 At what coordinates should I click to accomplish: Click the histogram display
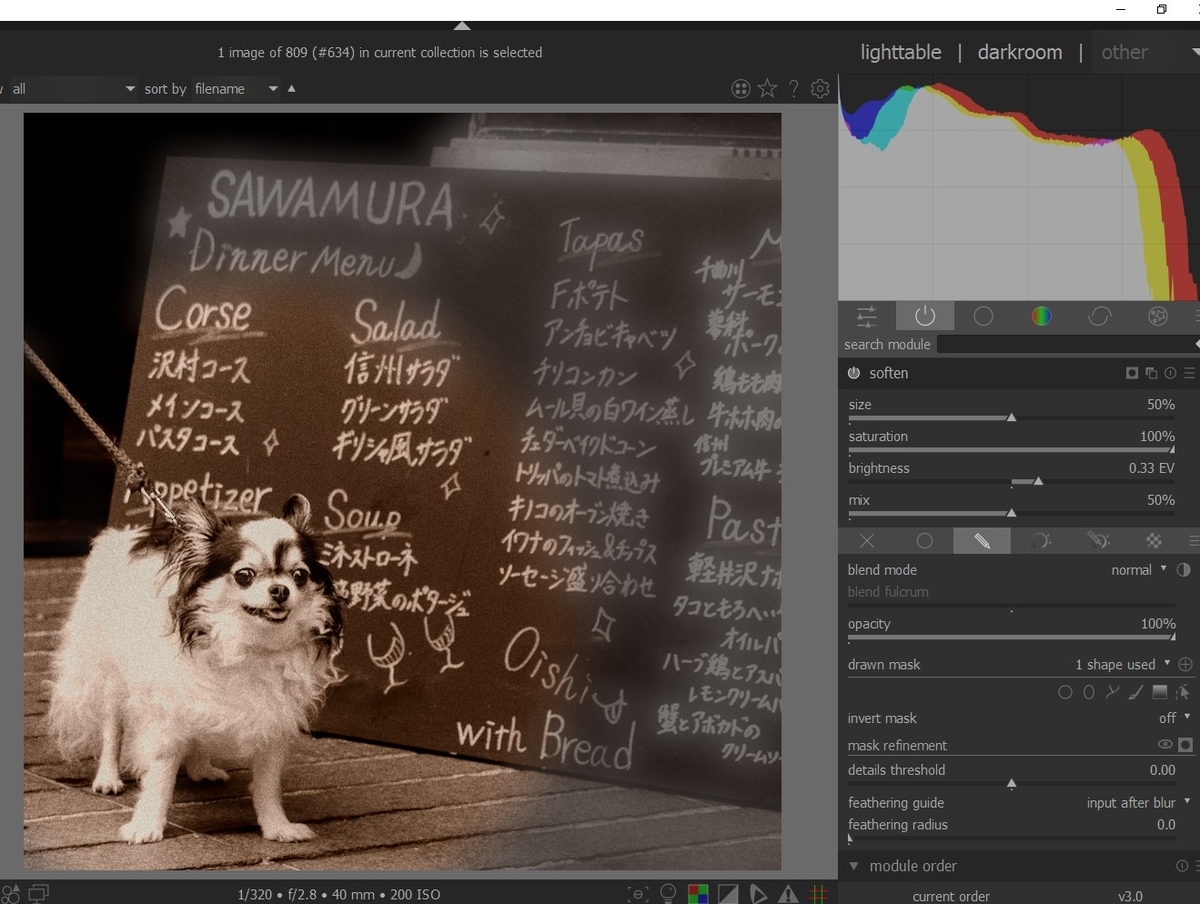(x=1019, y=187)
